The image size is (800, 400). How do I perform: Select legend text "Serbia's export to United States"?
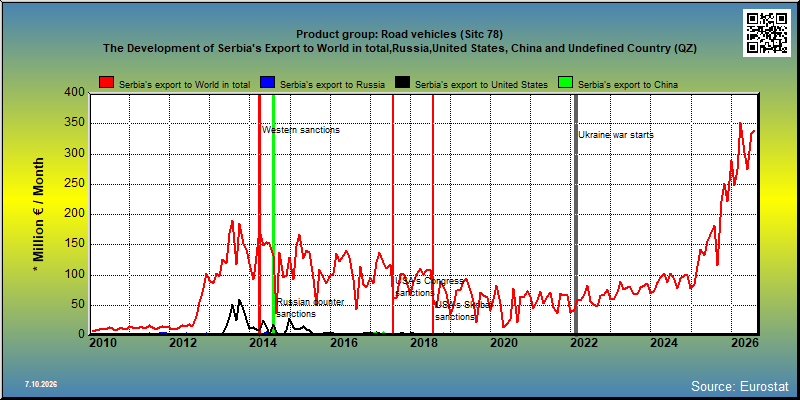tap(481, 85)
